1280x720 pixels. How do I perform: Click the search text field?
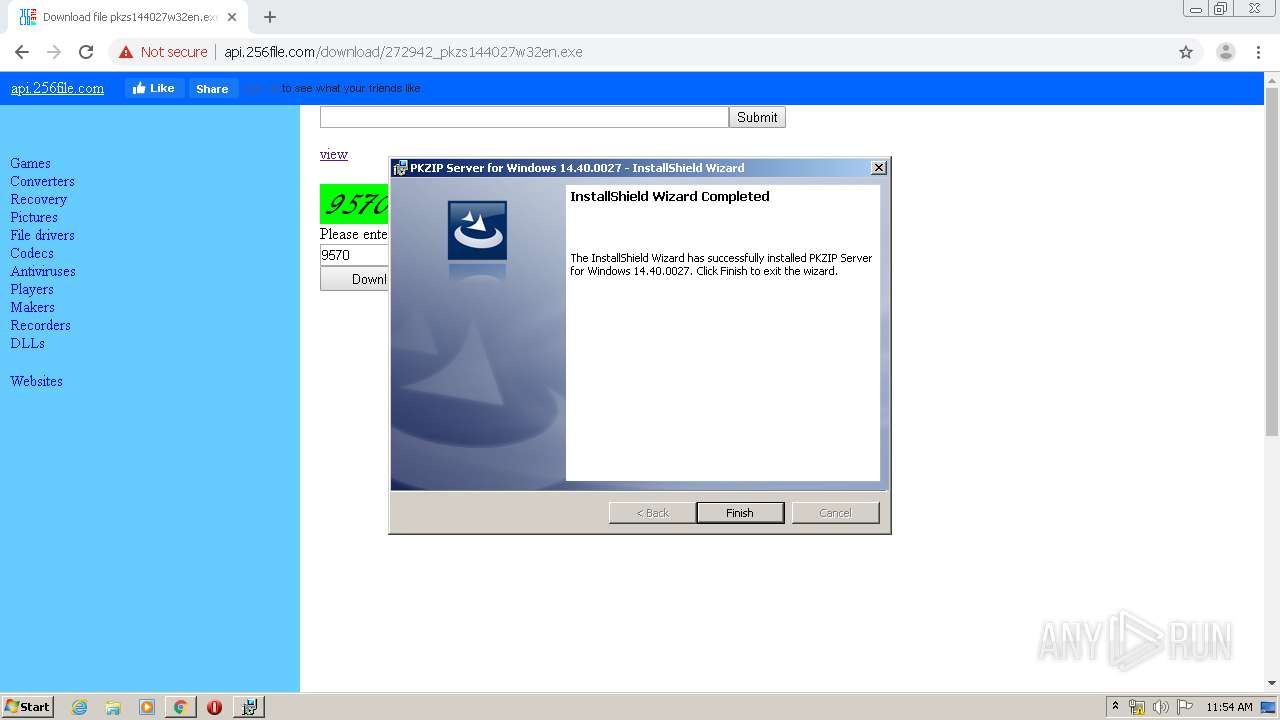[524, 117]
